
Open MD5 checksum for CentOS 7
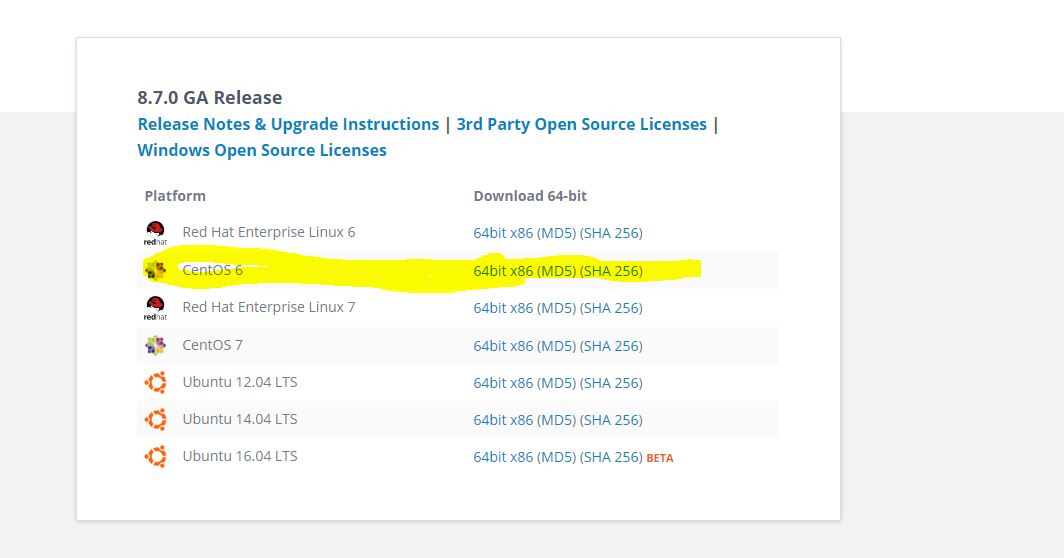[x=556, y=346]
